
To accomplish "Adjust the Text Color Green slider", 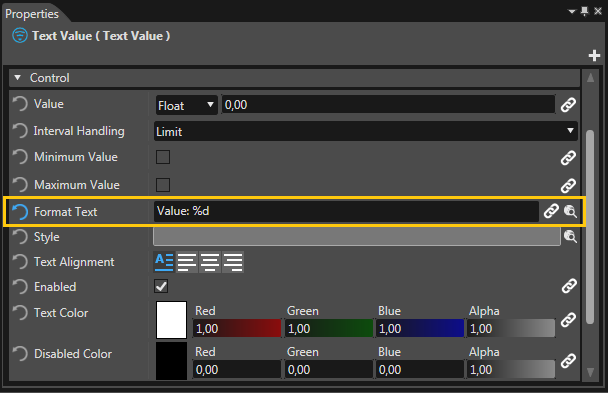I will coord(329,328).
